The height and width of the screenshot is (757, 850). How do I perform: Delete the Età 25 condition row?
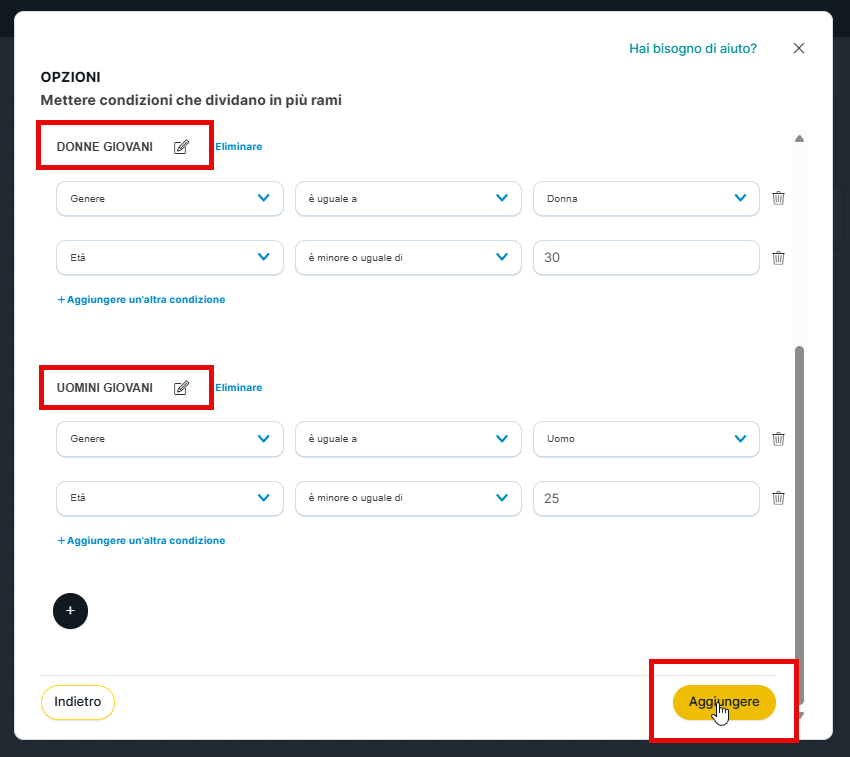click(778, 498)
